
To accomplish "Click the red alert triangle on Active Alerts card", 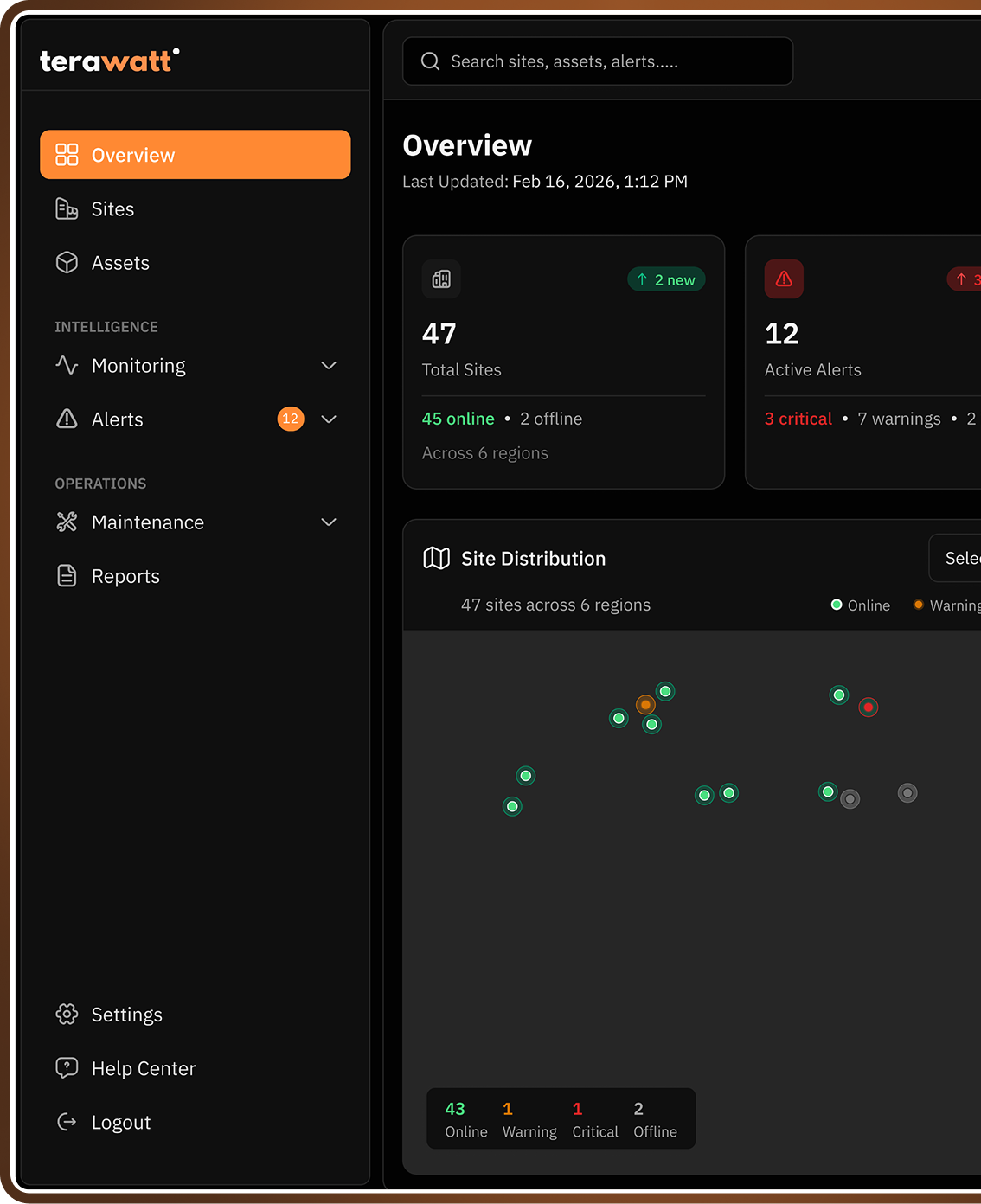I will pyautogui.click(x=783, y=279).
